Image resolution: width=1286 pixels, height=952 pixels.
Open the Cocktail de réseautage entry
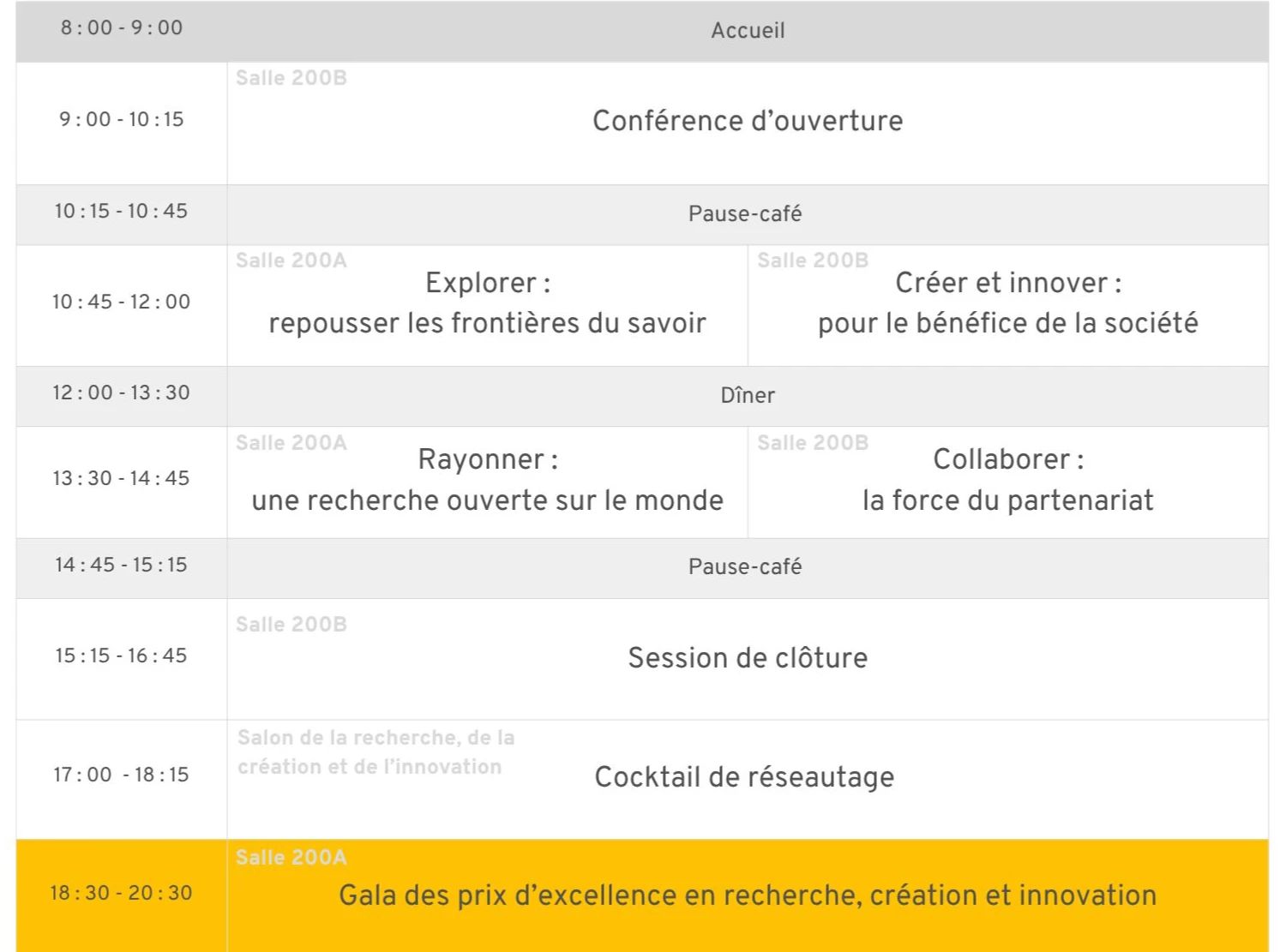pyautogui.click(x=744, y=777)
